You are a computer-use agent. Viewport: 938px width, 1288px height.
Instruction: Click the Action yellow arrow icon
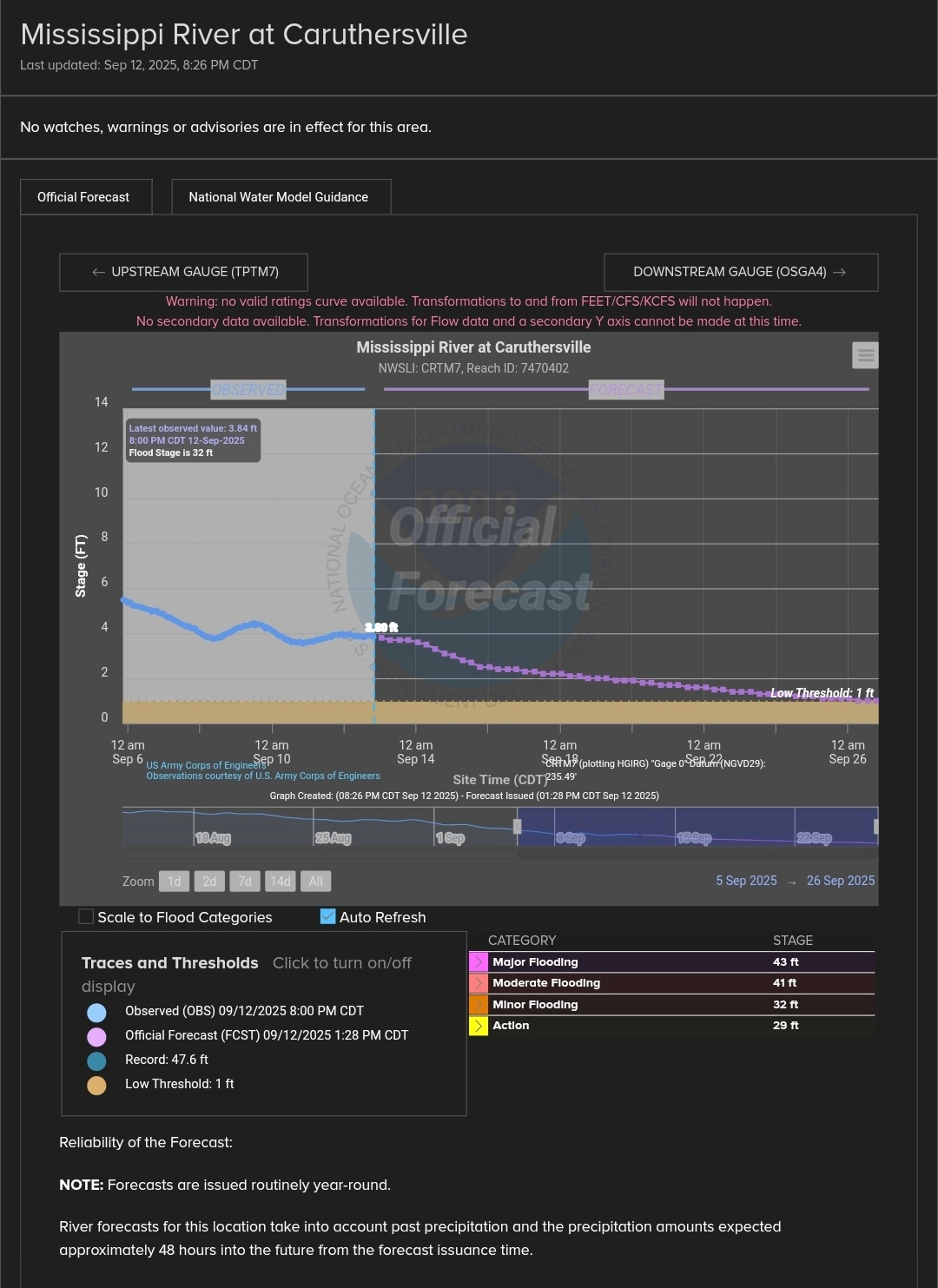pos(479,1026)
